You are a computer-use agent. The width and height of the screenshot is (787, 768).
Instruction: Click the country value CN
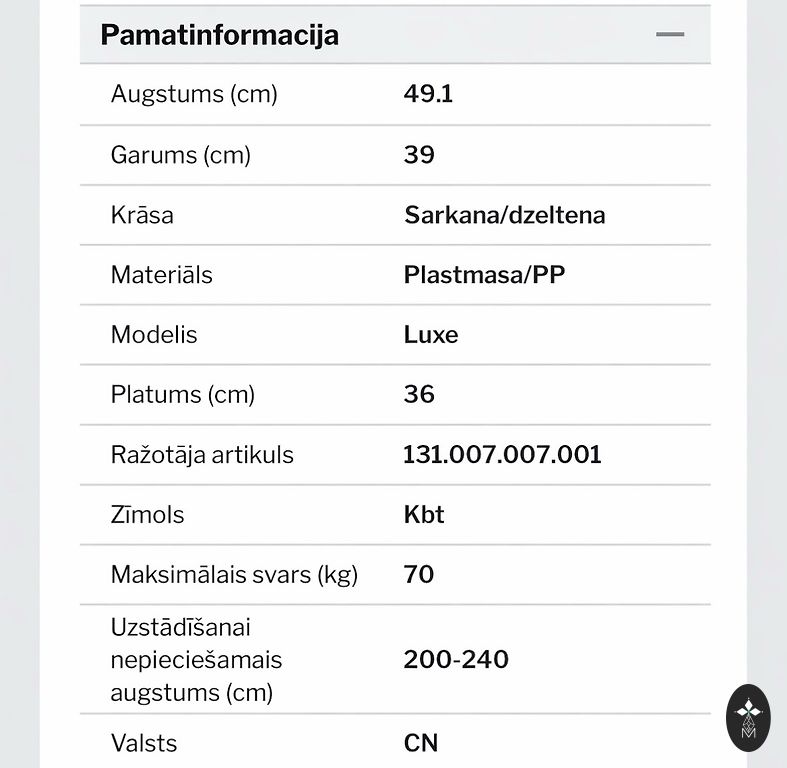(421, 743)
